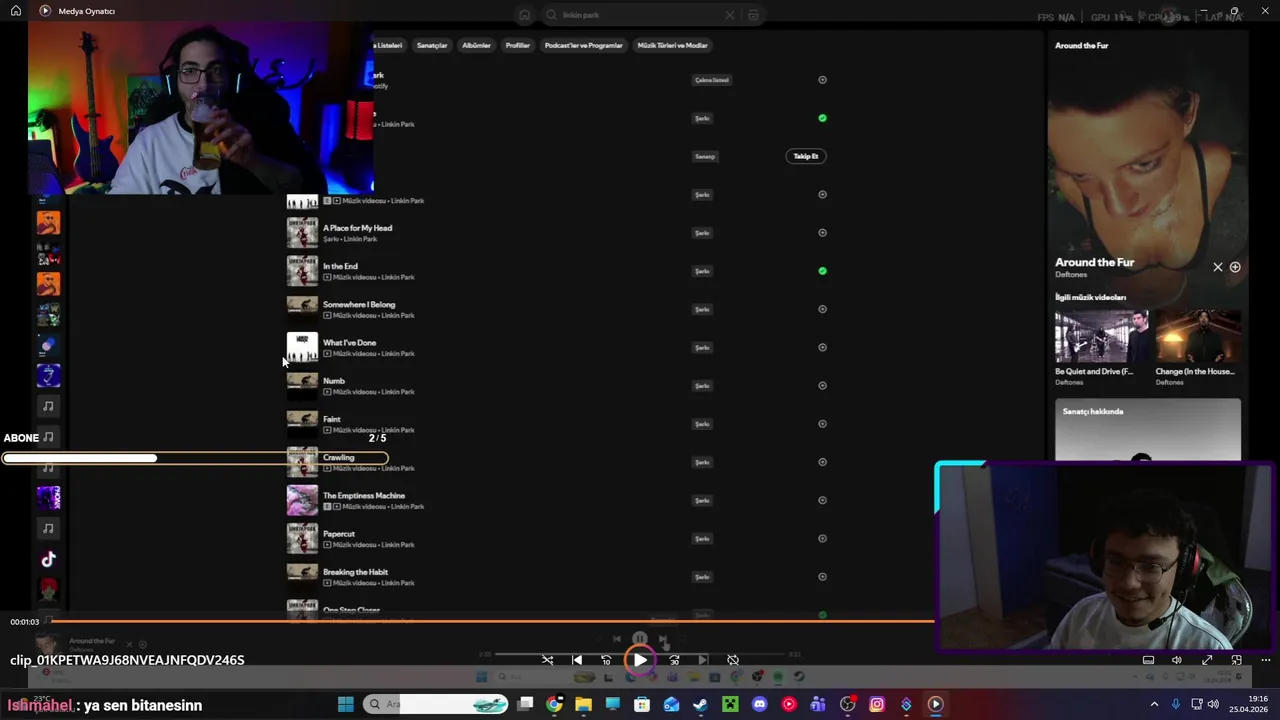Open the Sanatçı hakkında card

pyautogui.click(x=1148, y=430)
